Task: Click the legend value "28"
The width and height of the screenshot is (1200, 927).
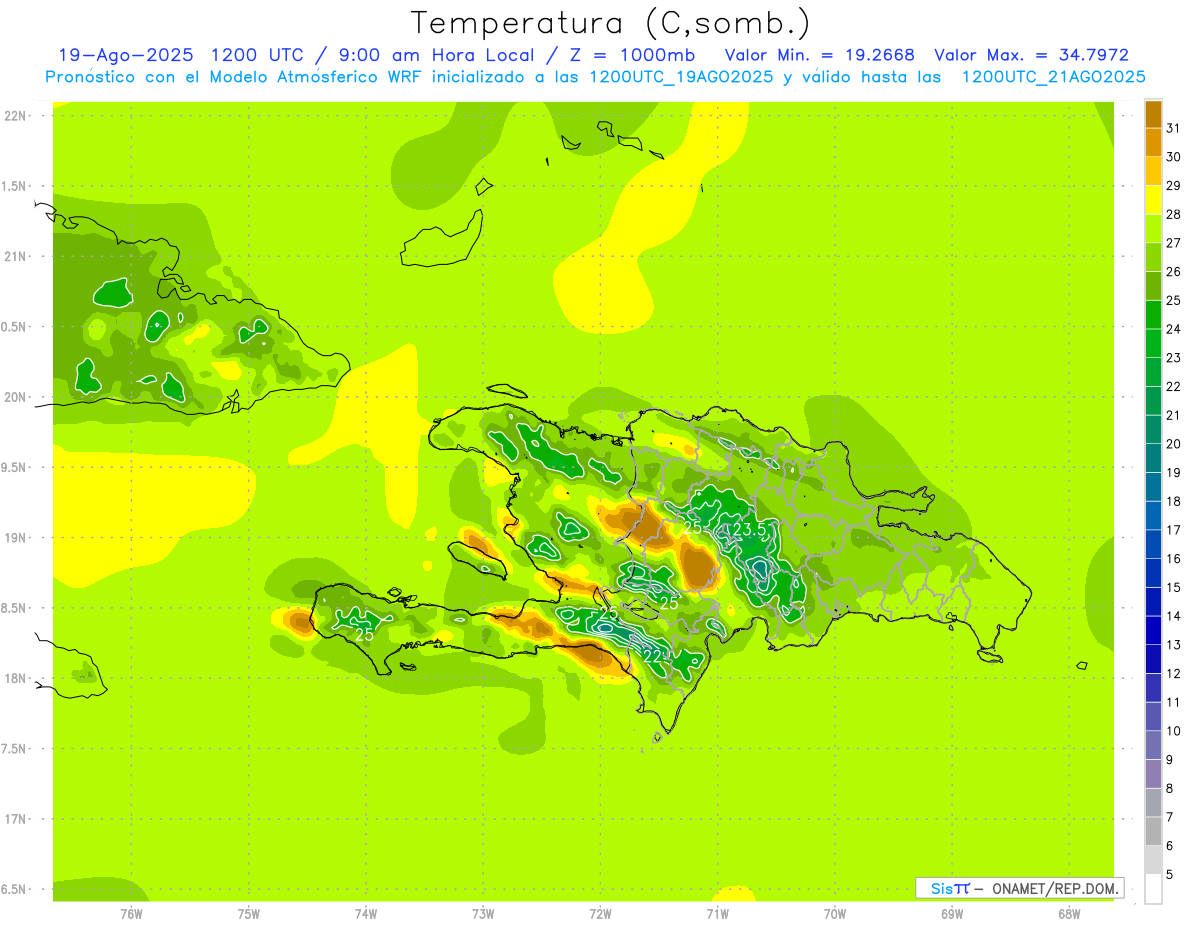Action: click(1173, 214)
